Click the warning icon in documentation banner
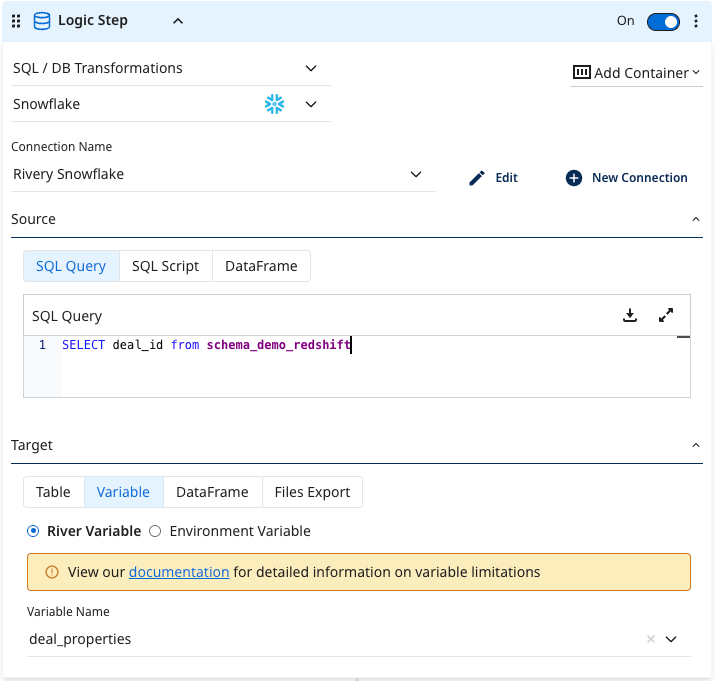This screenshot has width=716, height=681. click(x=52, y=573)
